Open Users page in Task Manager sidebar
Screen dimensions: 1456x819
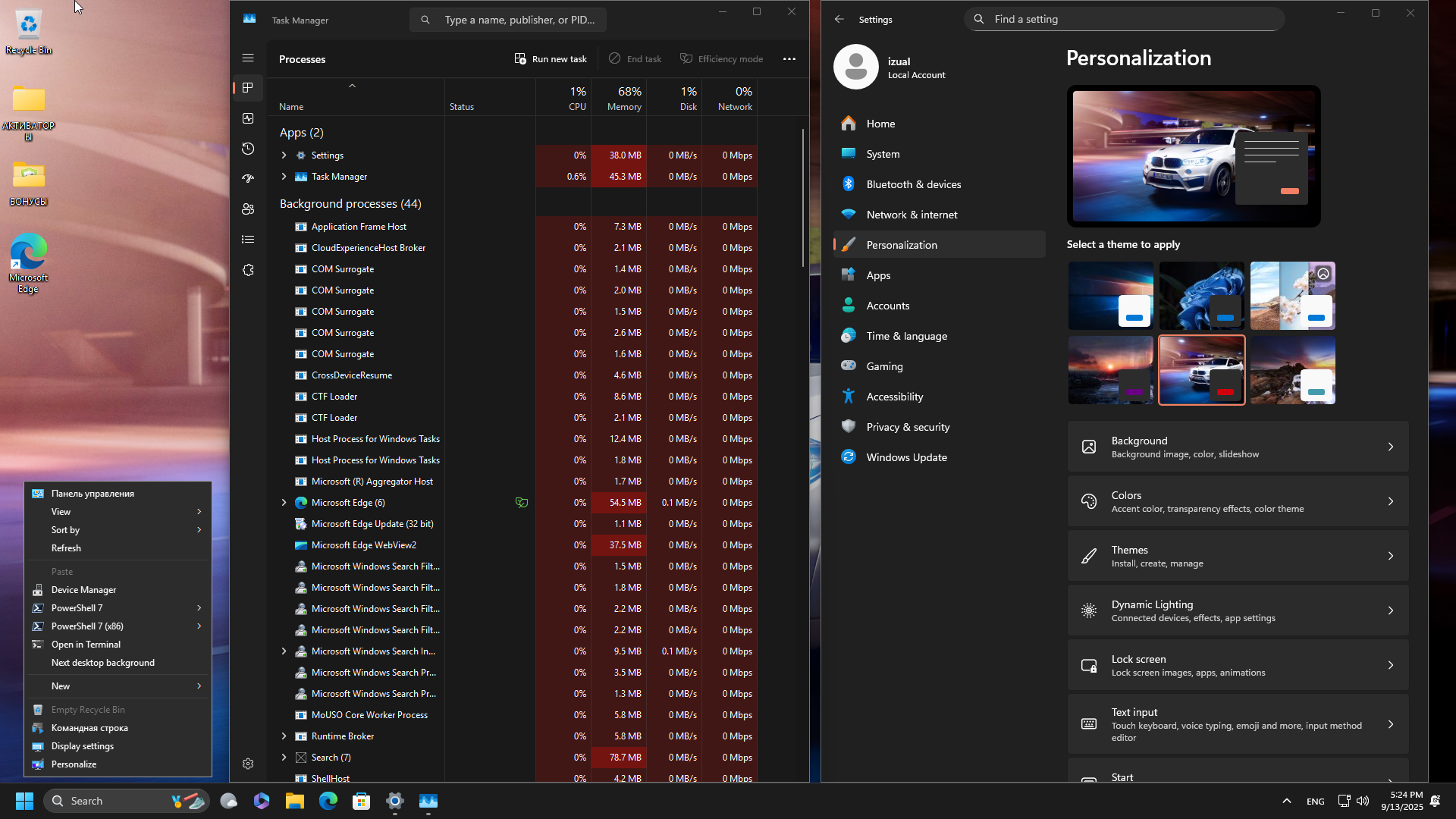point(248,209)
